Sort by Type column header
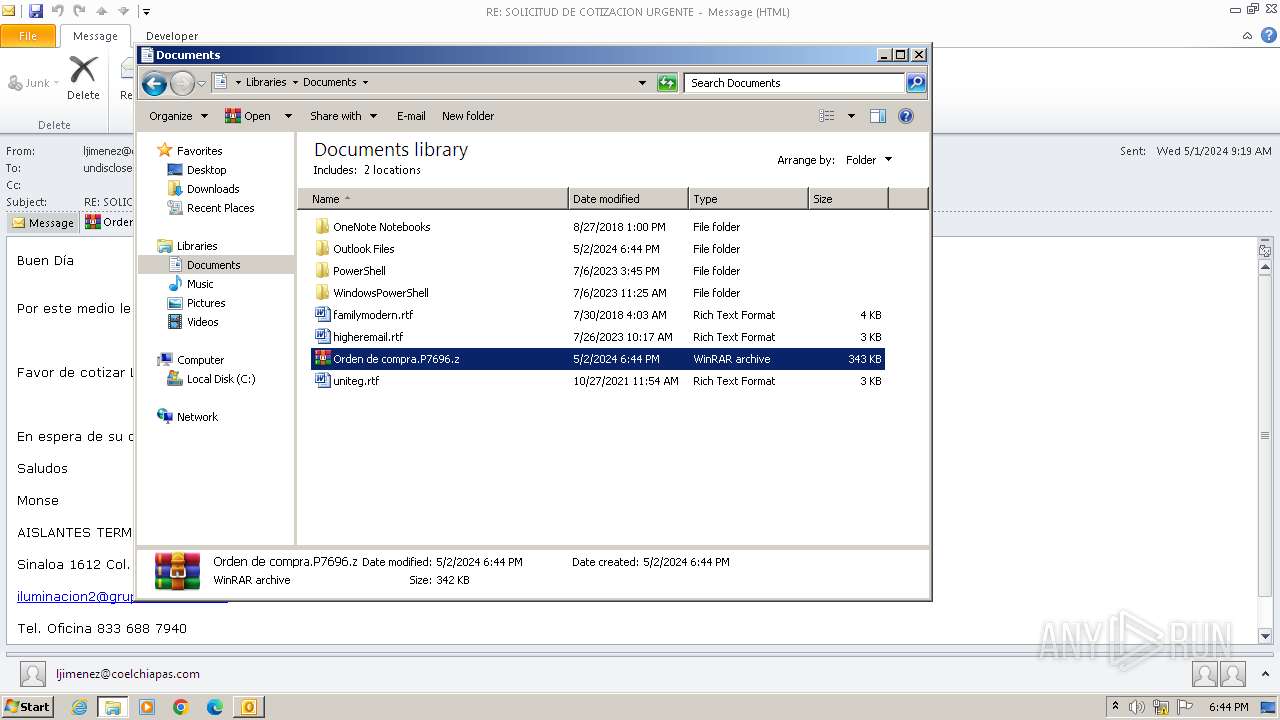Viewport: 1280px width, 720px height. (x=748, y=199)
